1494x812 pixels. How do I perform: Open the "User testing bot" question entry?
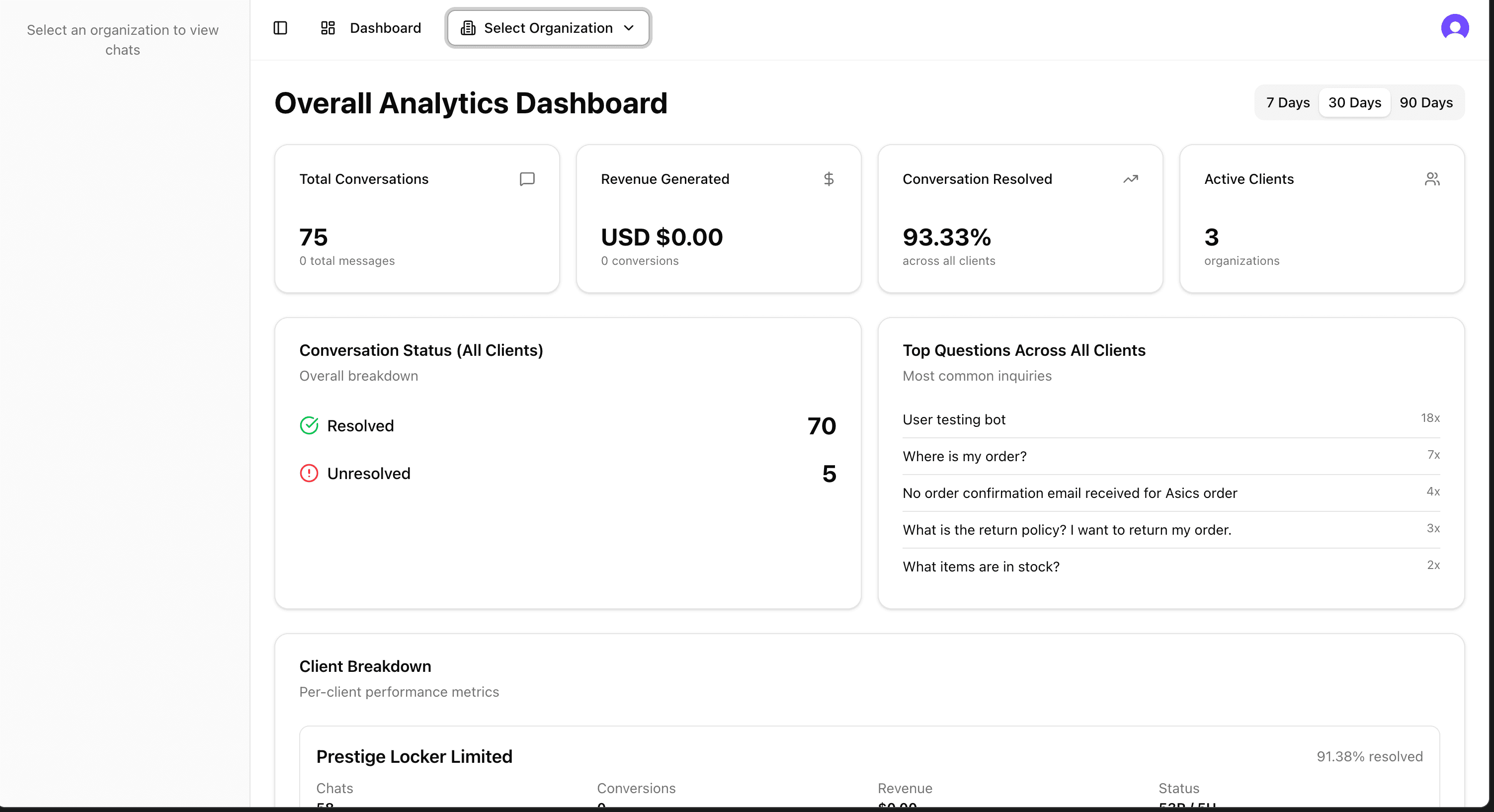[x=953, y=419]
